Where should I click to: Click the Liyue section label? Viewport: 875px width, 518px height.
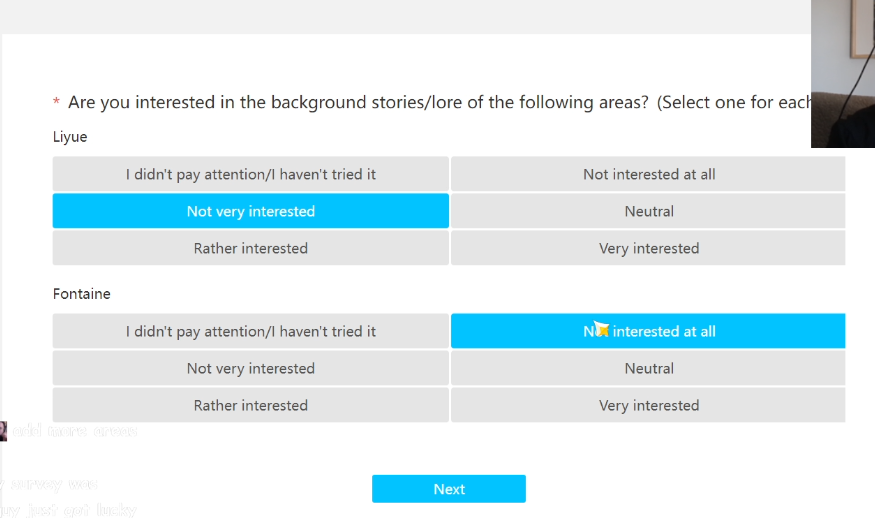(x=70, y=137)
